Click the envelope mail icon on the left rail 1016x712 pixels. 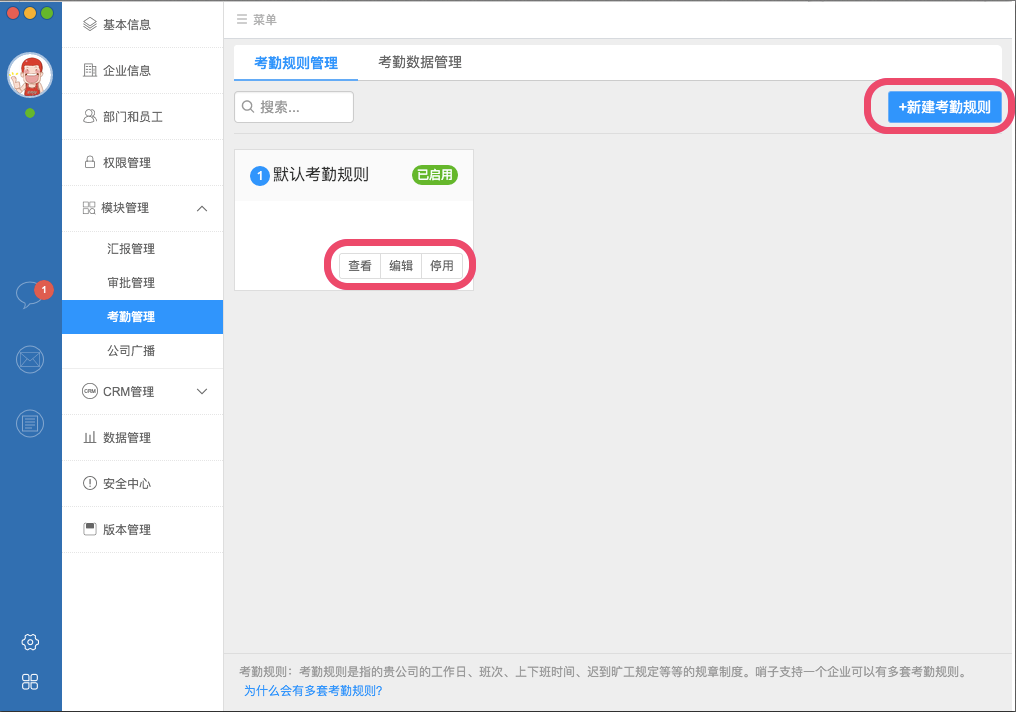tap(30, 360)
